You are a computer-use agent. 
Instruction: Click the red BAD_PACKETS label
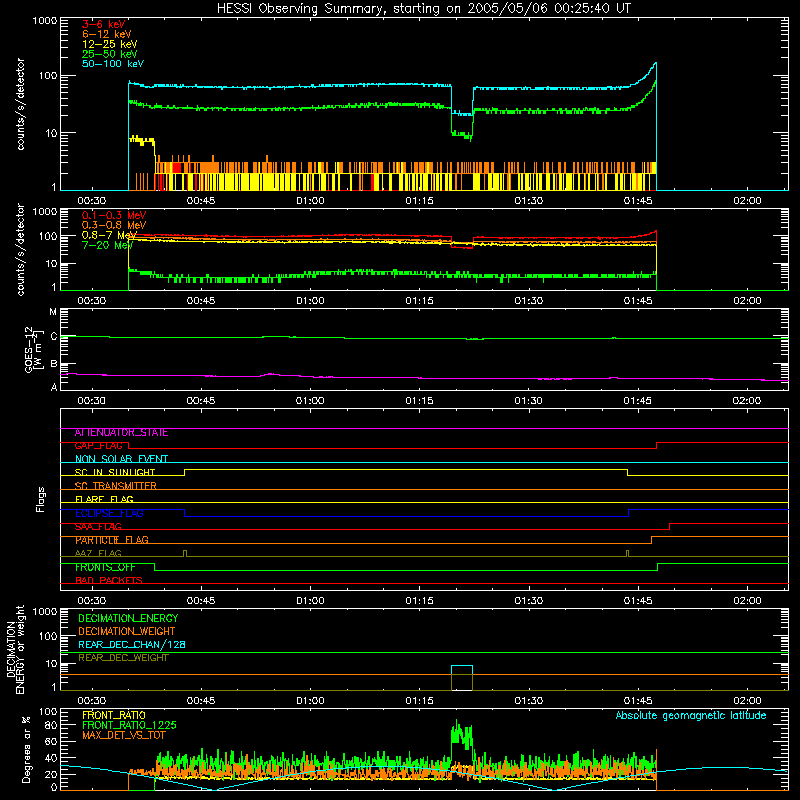point(109,581)
